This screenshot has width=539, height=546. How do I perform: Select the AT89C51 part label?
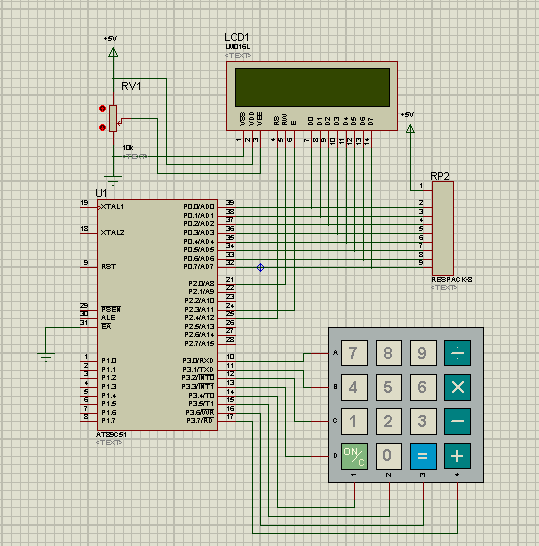111,435
